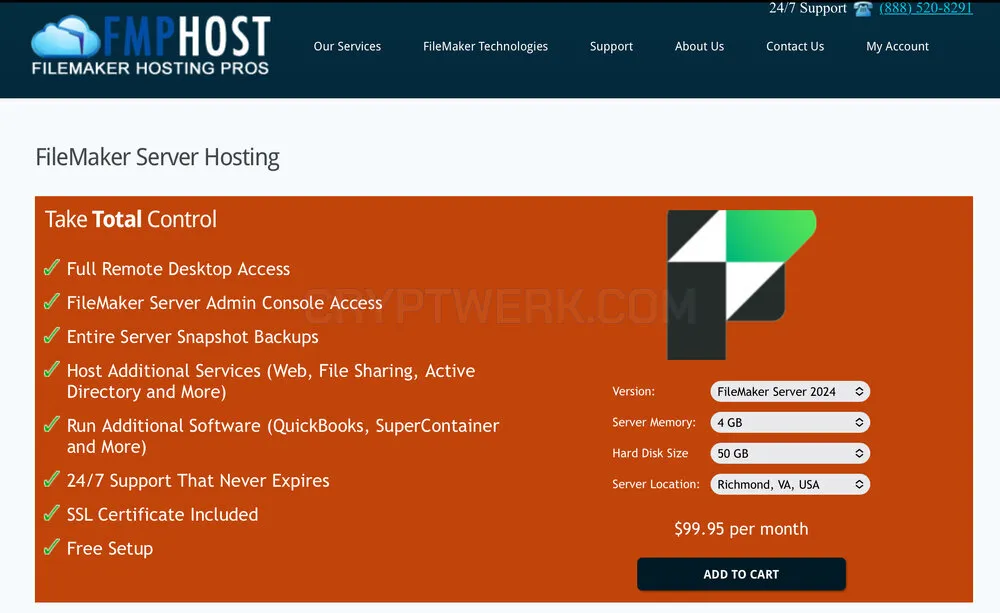Viewport: 1000px width, 613px height.
Task: Click the Version label
Action: tap(633, 392)
